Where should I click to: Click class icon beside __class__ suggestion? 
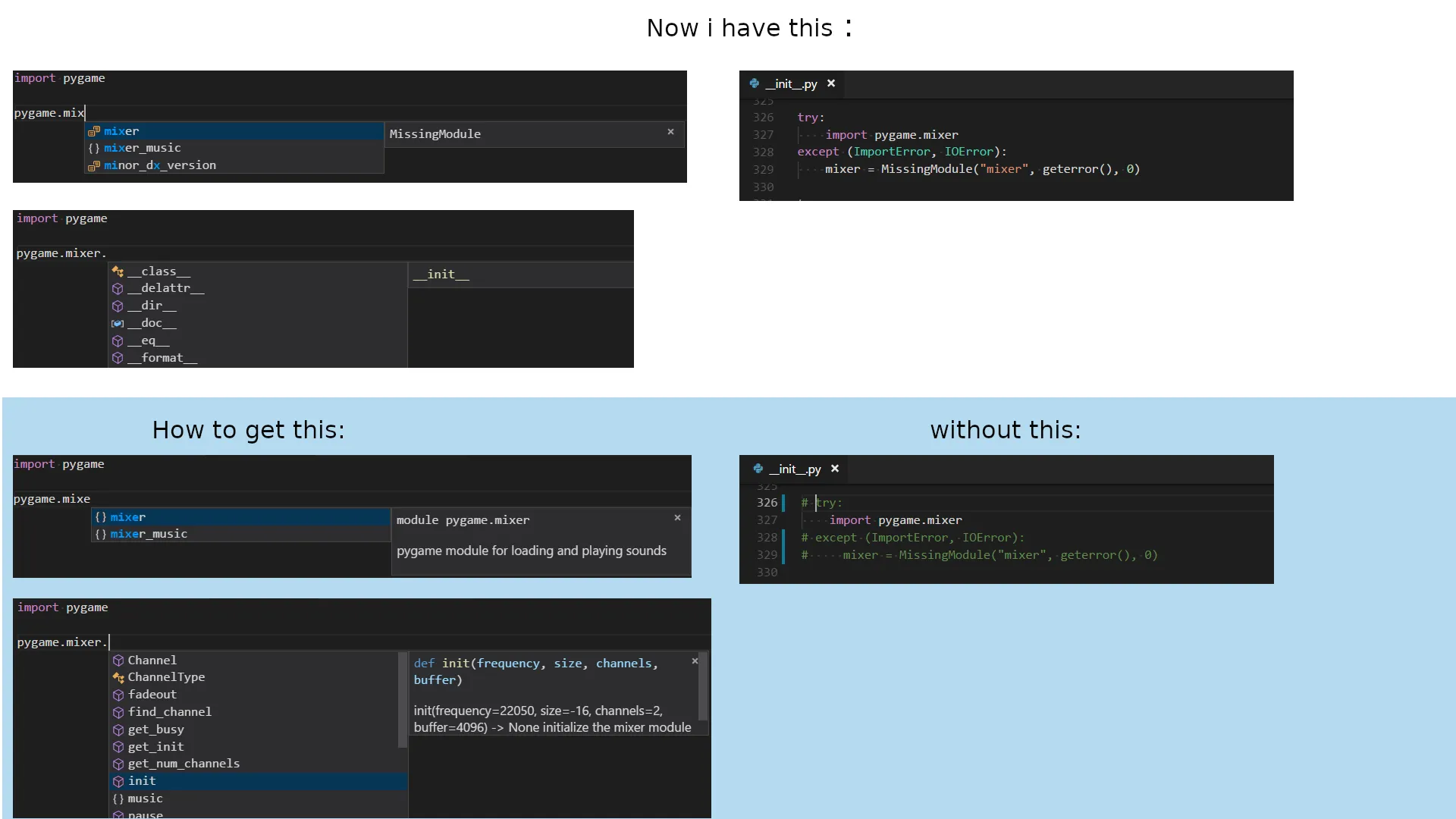pyautogui.click(x=118, y=271)
